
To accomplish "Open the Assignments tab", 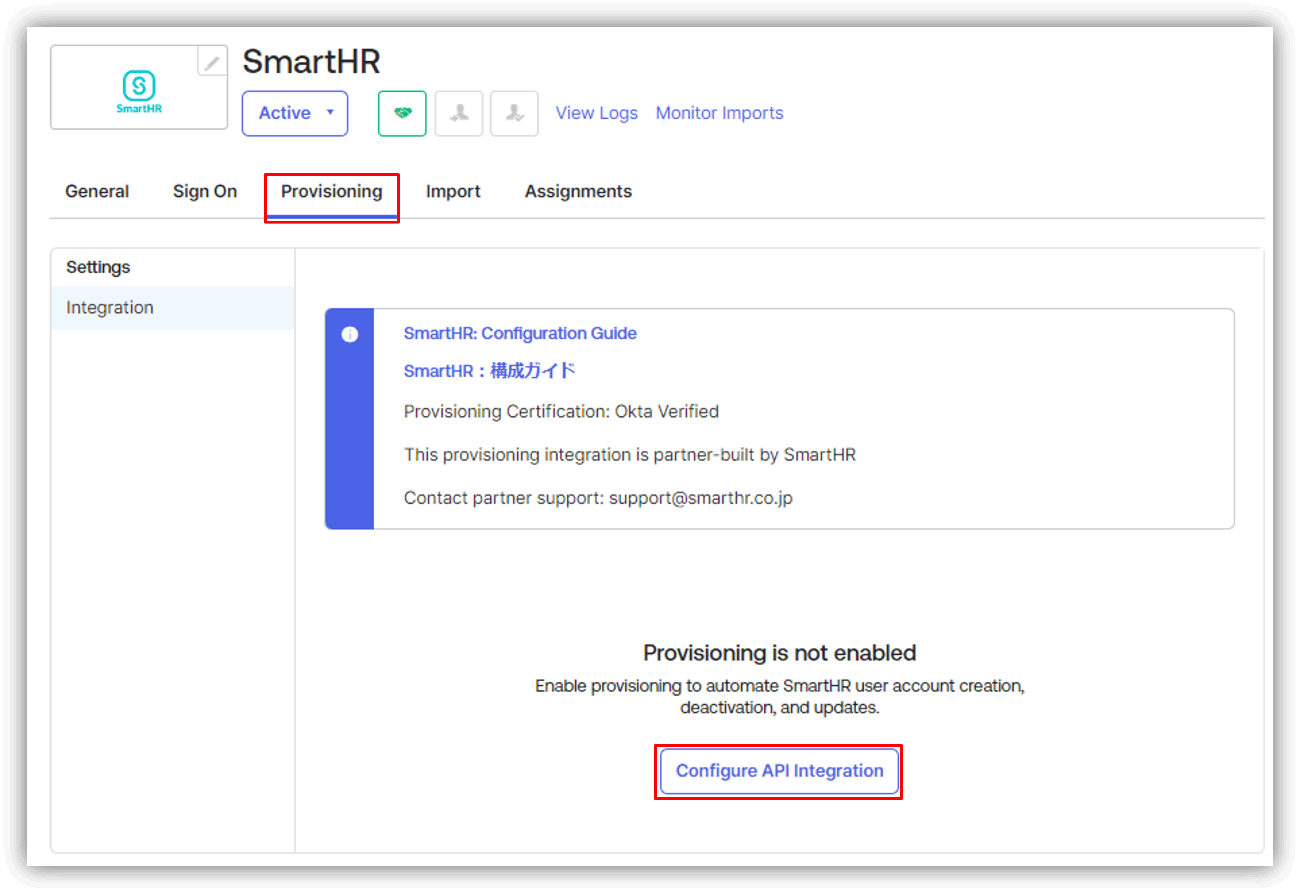I will [x=578, y=191].
